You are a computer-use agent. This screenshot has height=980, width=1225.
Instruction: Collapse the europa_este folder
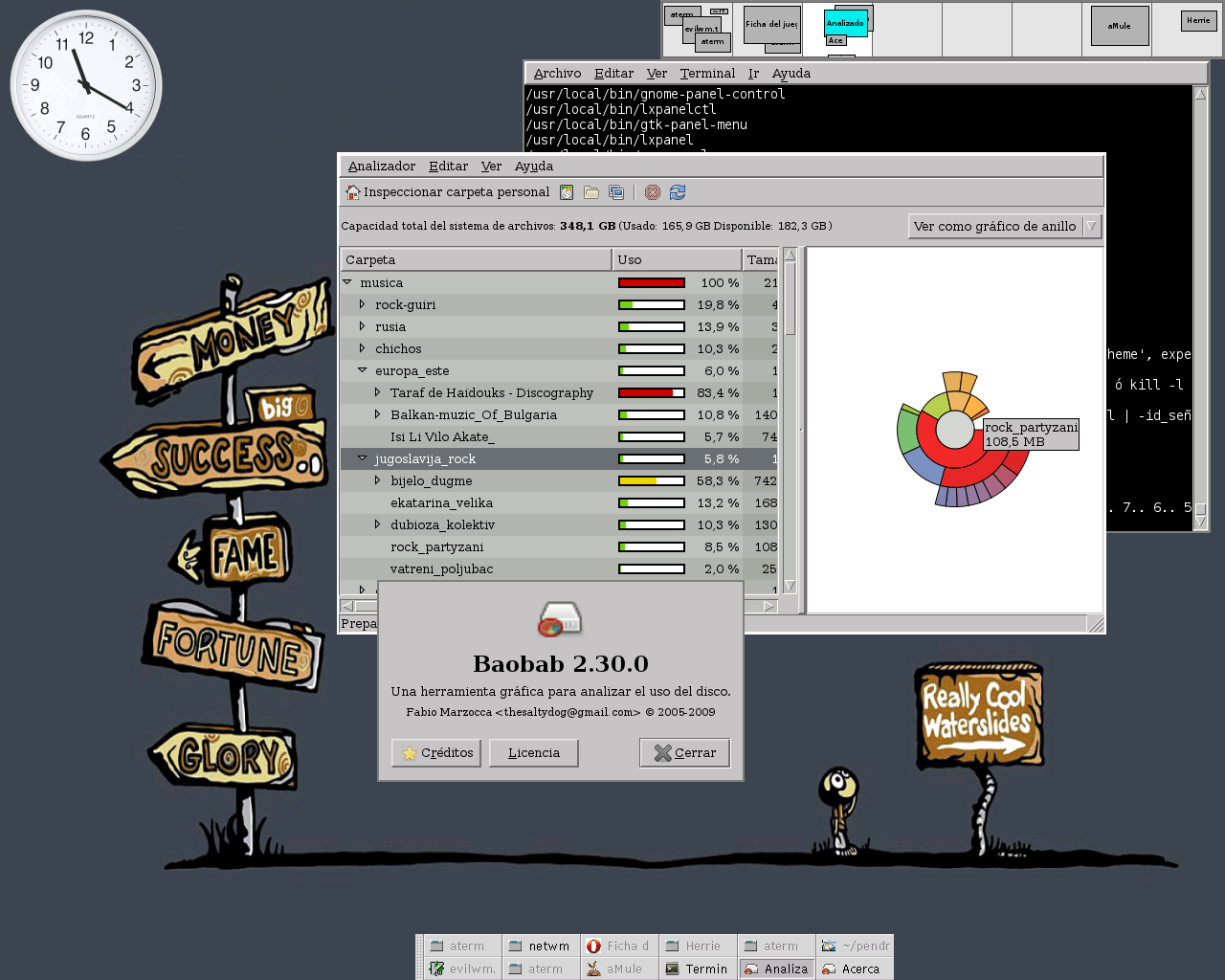pos(362,370)
